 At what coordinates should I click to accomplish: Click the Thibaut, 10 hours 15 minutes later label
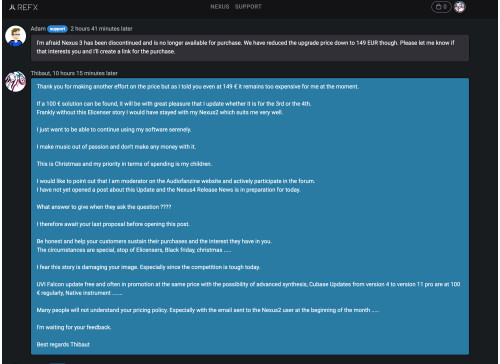pos(74,73)
